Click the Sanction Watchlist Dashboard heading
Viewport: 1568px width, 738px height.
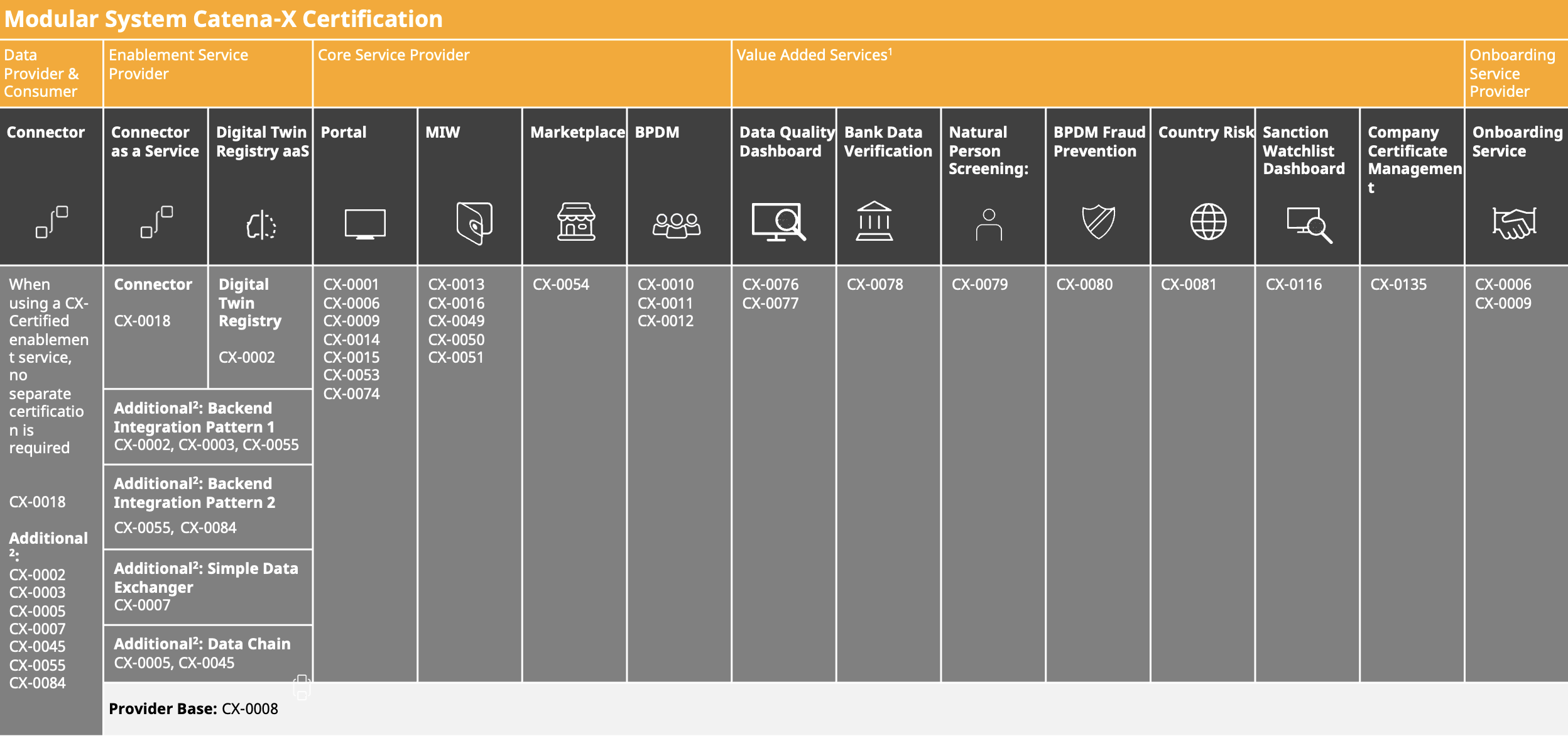pyautogui.click(x=1304, y=150)
